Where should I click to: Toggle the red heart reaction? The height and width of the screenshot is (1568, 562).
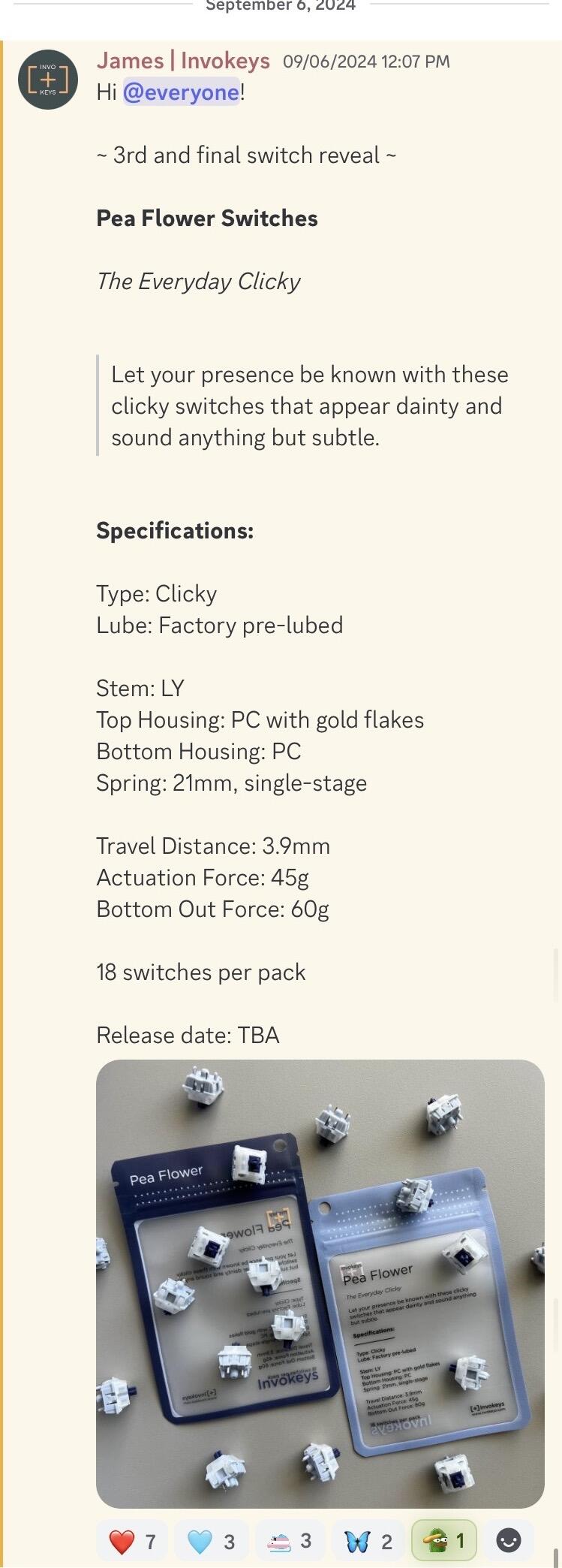pyautogui.click(x=132, y=1542)
